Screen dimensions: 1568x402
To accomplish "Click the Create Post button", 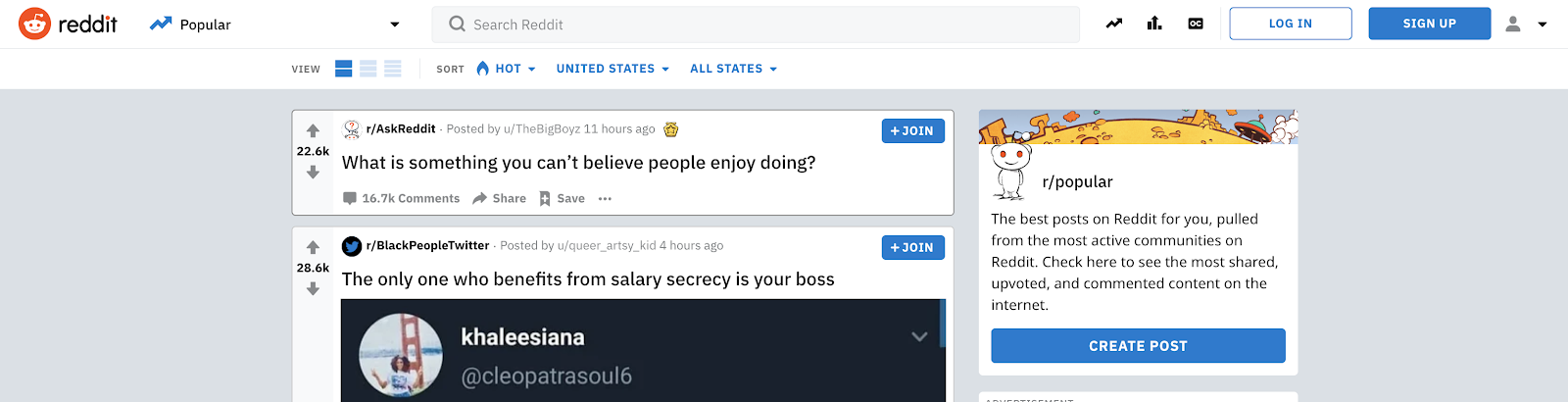I will click(1138, 346).
